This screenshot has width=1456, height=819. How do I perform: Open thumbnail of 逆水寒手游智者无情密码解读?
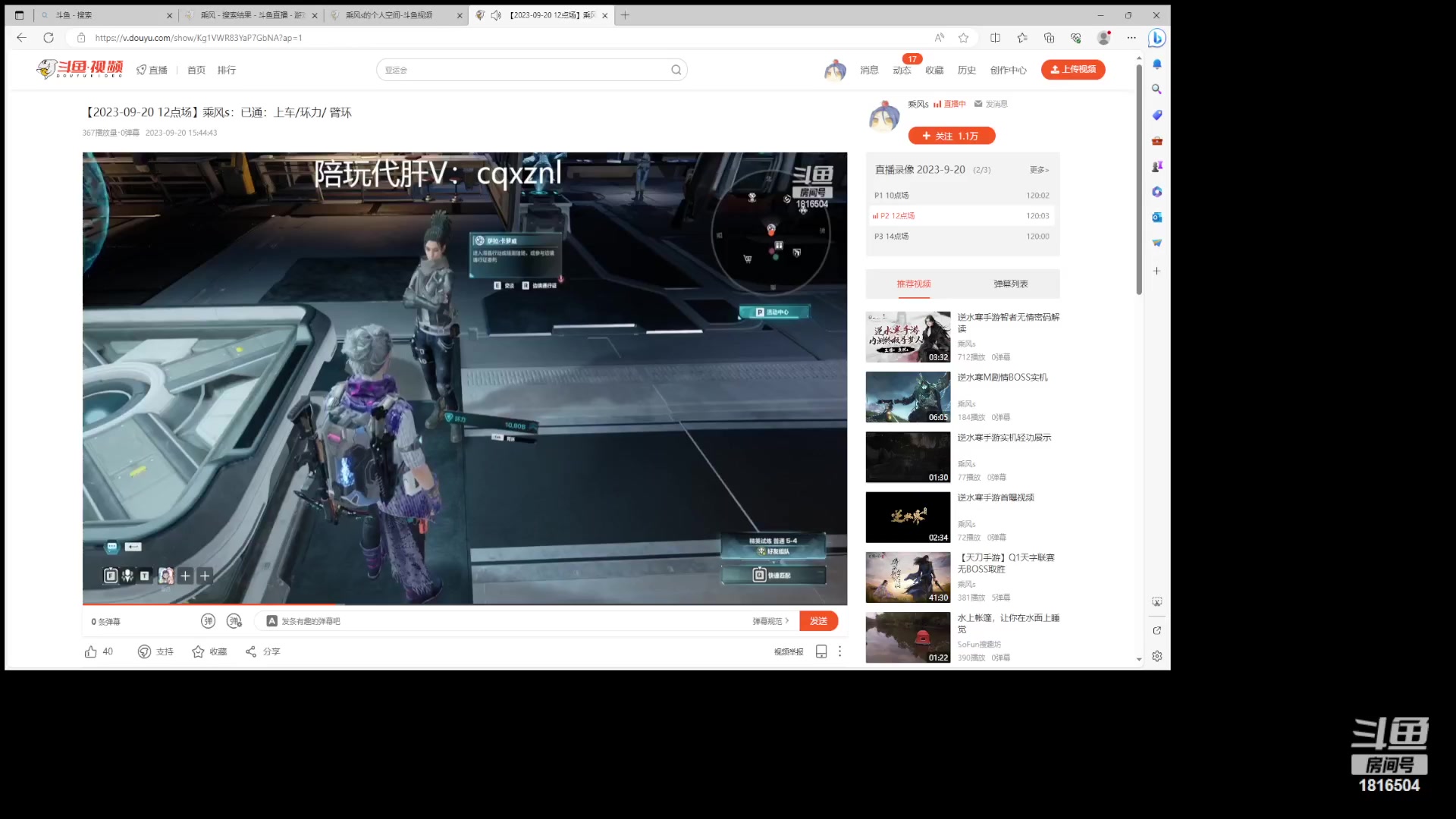click(x=908, y=337)
